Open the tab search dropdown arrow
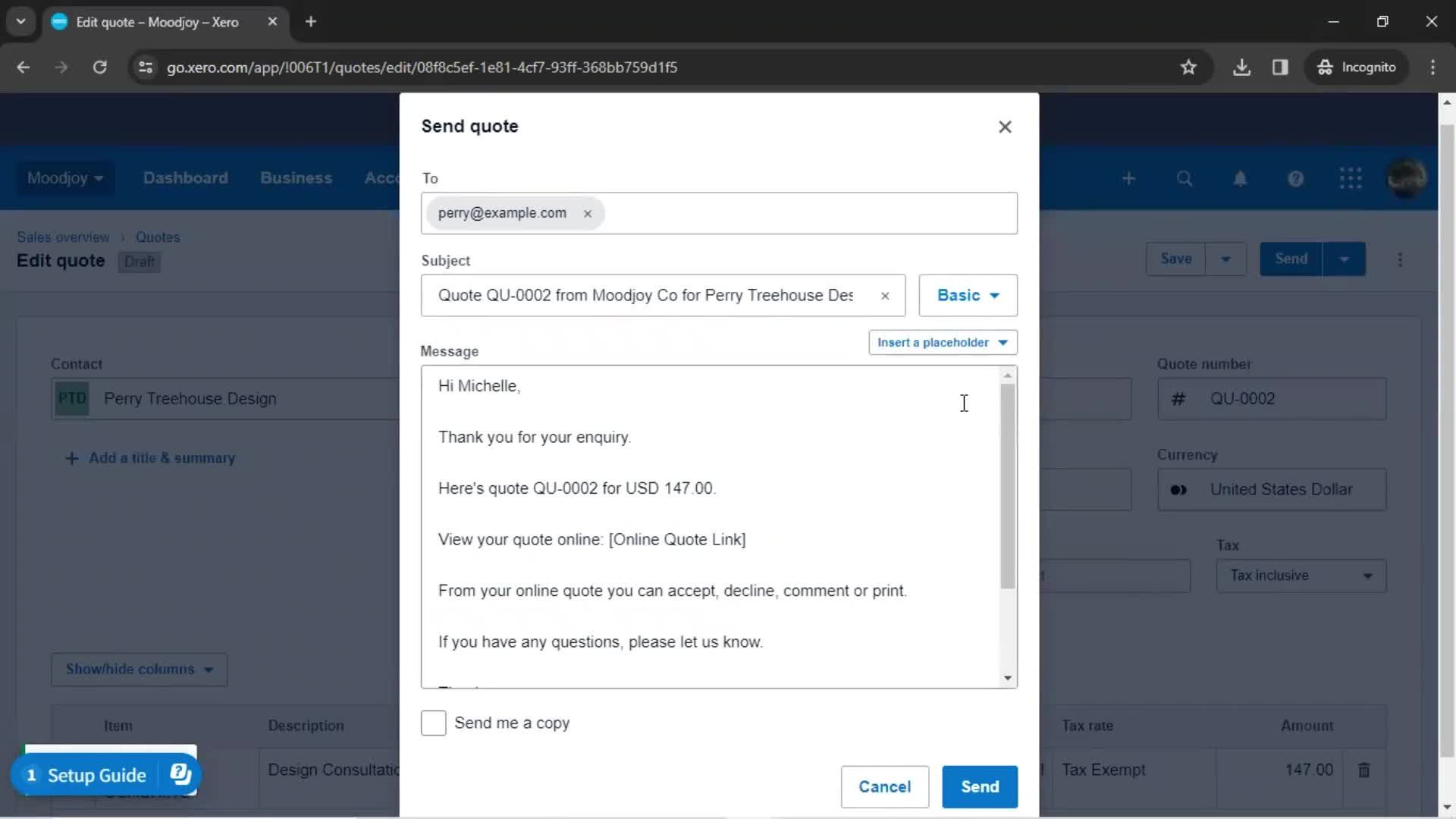This screenshot has height=819, width=1456. 20,22
